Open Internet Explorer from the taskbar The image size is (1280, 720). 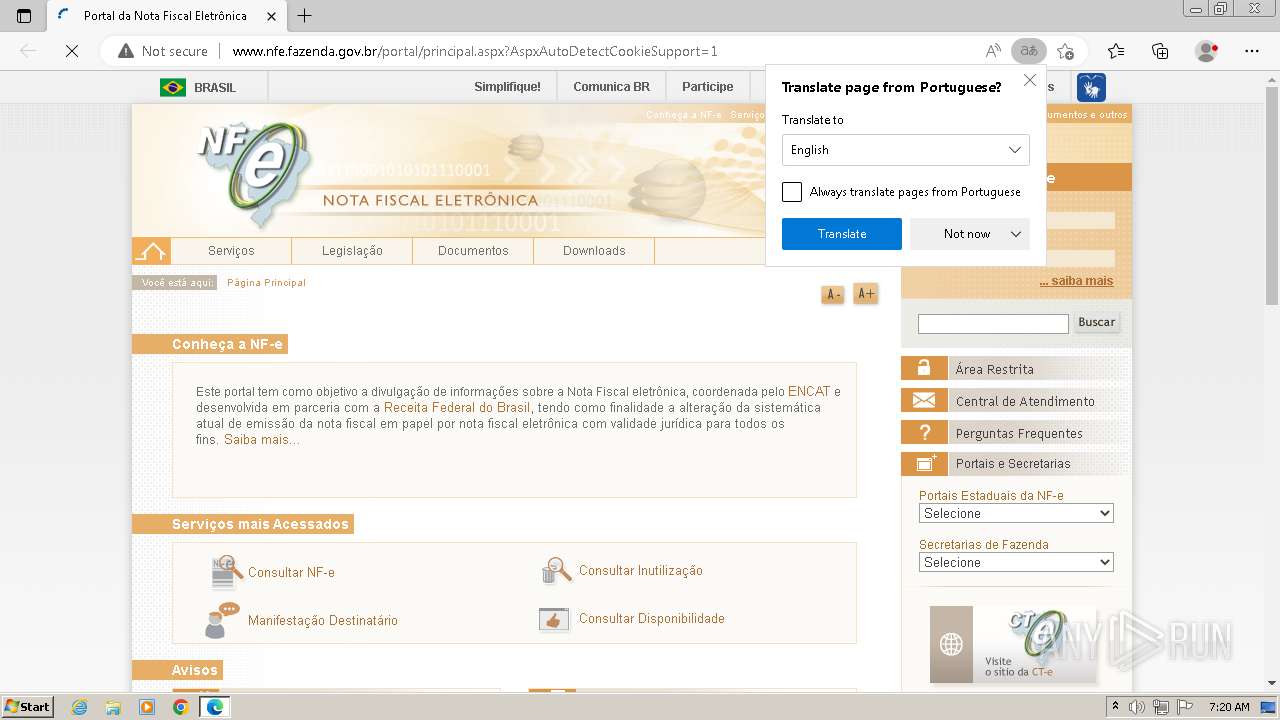80,707
